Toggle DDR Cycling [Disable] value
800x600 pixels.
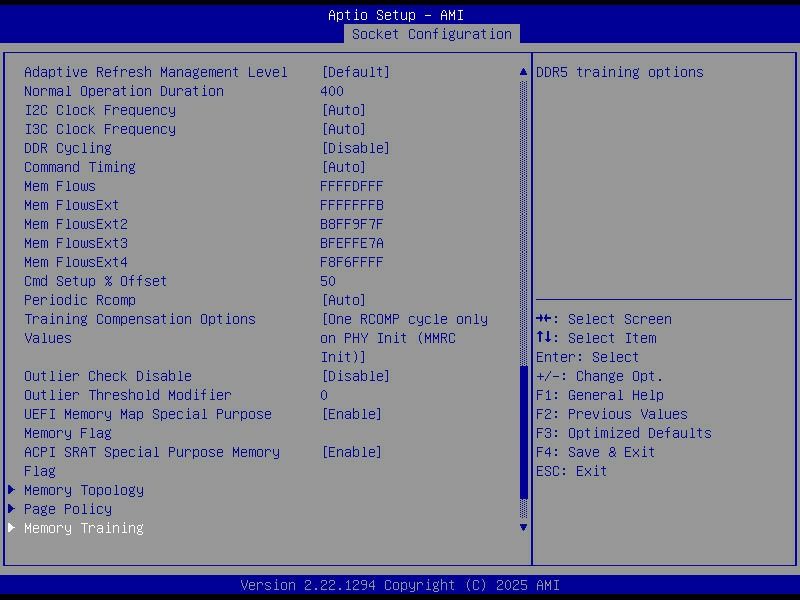pos(356,148)
